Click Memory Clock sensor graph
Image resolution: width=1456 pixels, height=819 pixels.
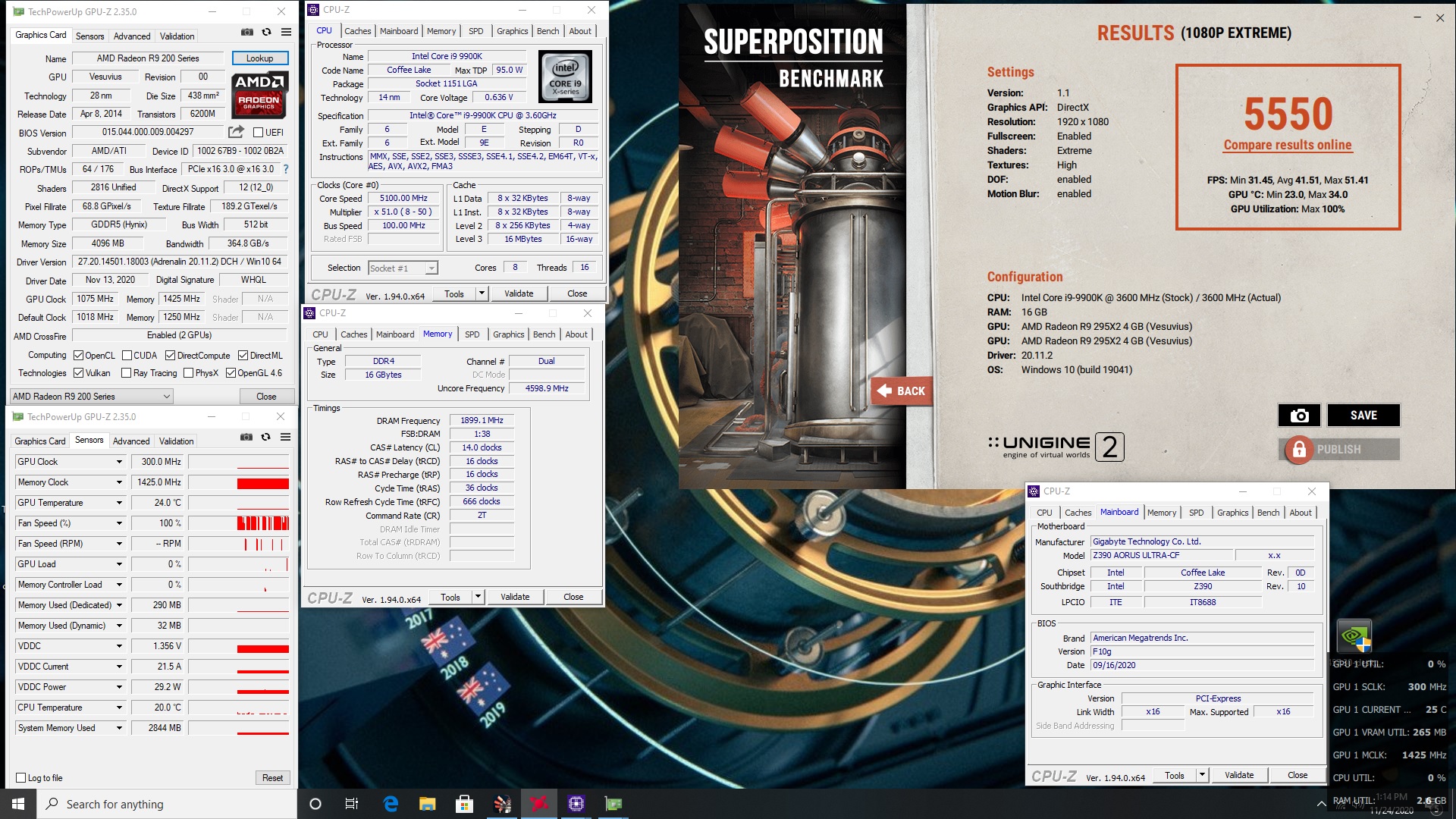point(239,482)
